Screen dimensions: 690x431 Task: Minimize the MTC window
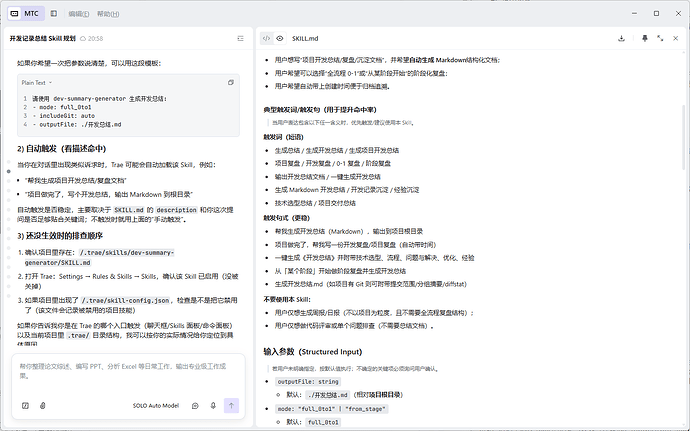[635, 14]
